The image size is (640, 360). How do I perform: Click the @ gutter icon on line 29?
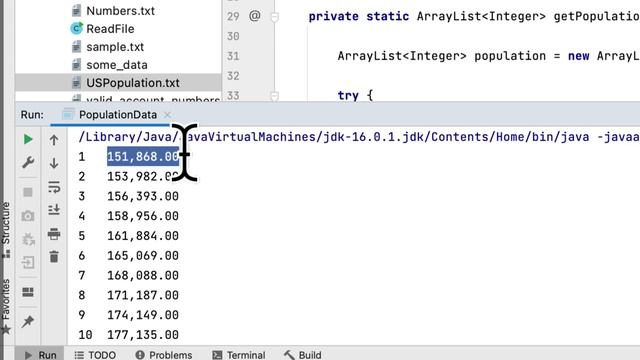pyautogui.click(x=255, y=16)
